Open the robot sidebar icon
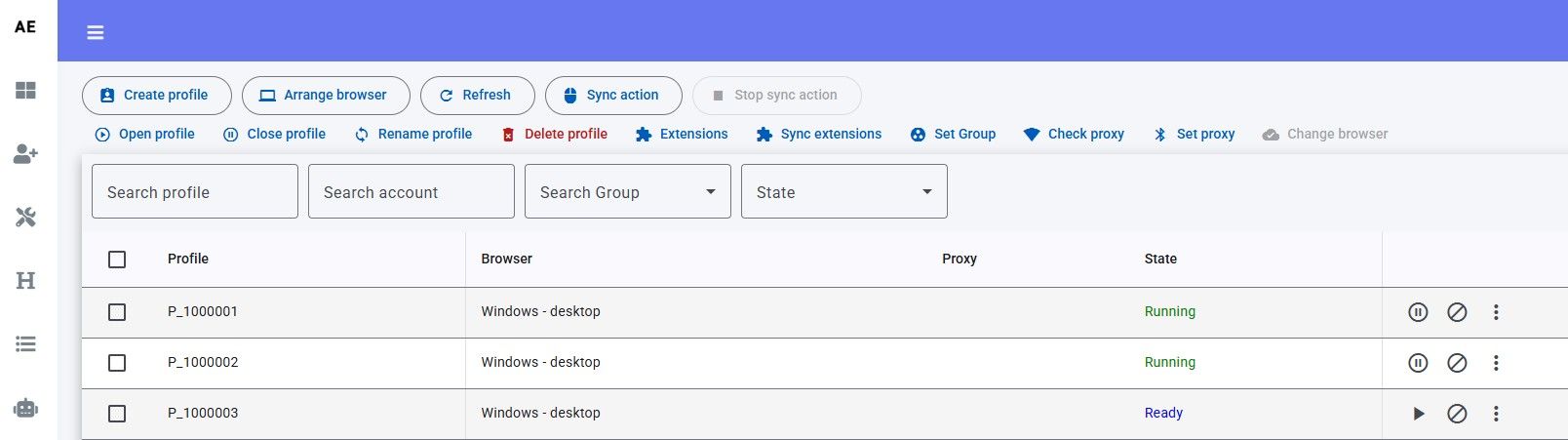1568x440 pixels. click(26, 408)
